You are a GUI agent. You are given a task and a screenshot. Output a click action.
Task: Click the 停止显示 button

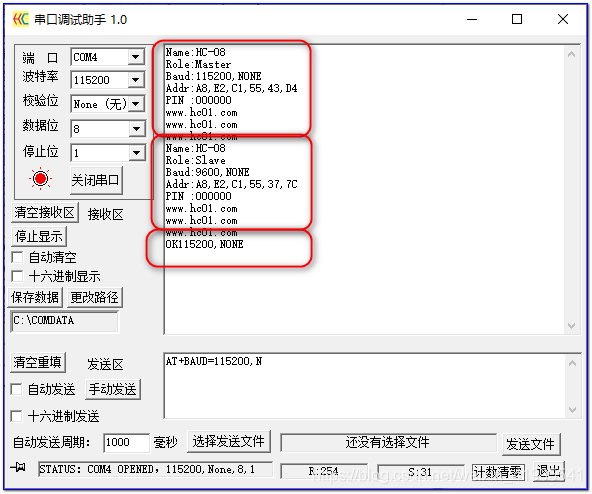pos(39,237)
